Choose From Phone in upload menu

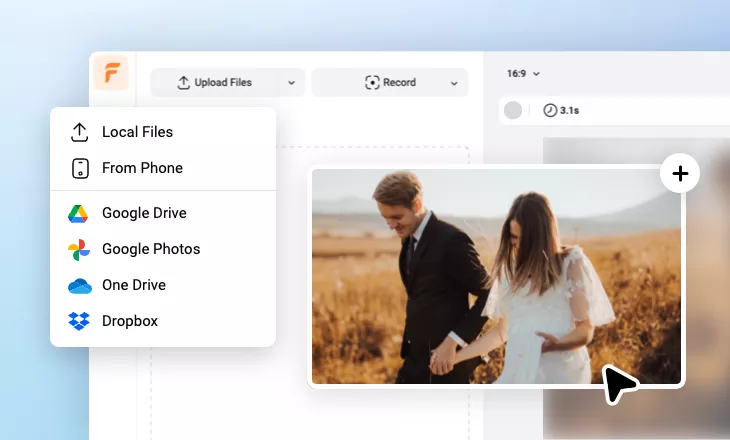[x=163, y=168]
